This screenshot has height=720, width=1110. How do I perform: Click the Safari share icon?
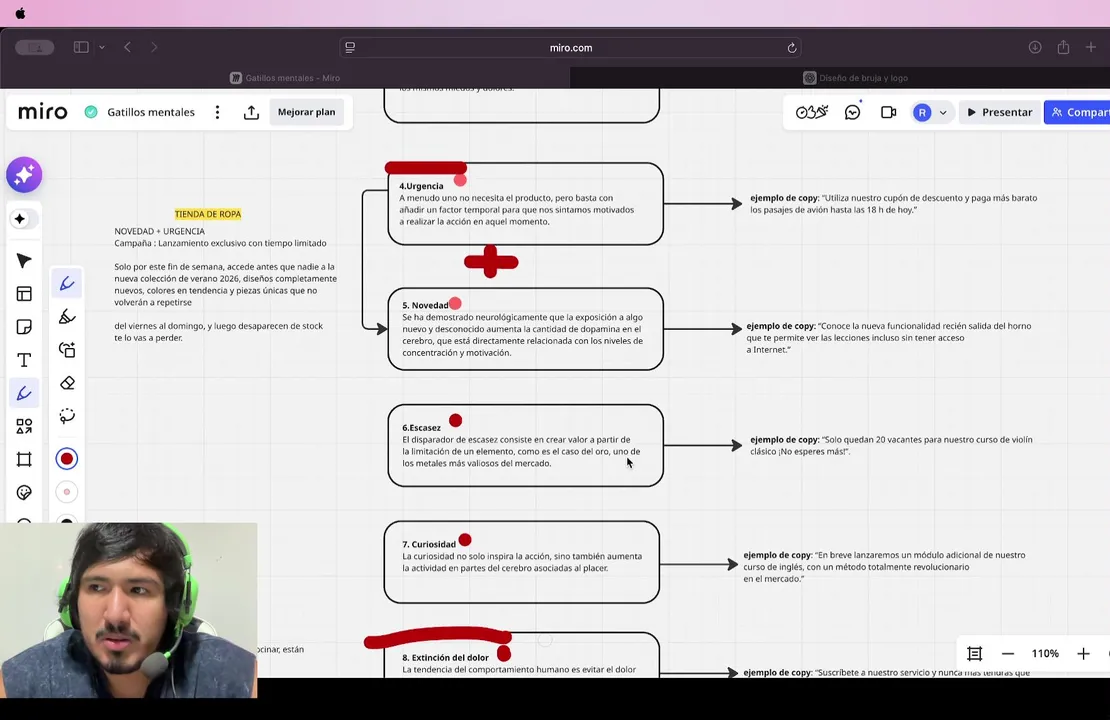tap(1063, 47)
